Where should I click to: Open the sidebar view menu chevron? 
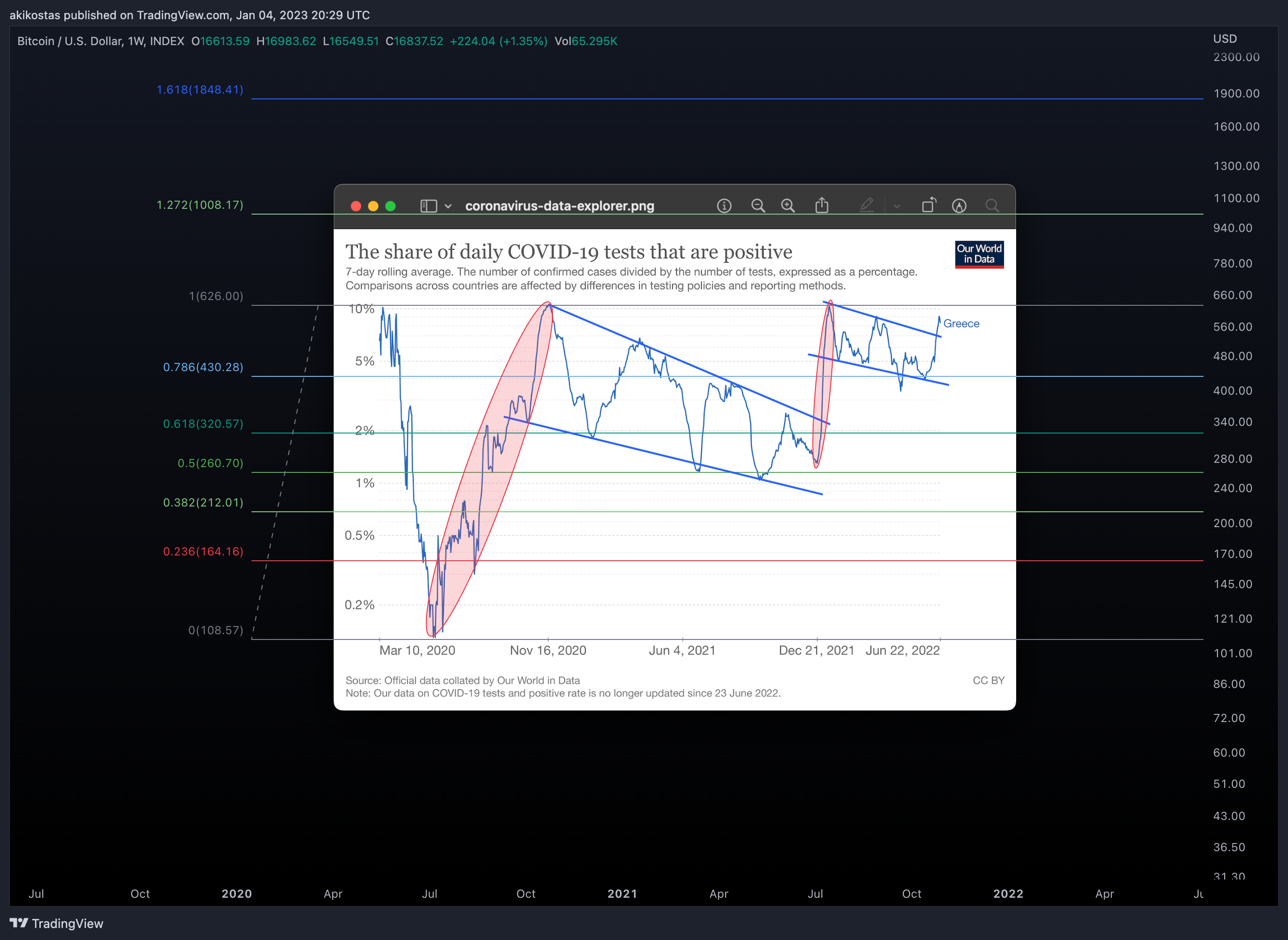coord(449,206)
